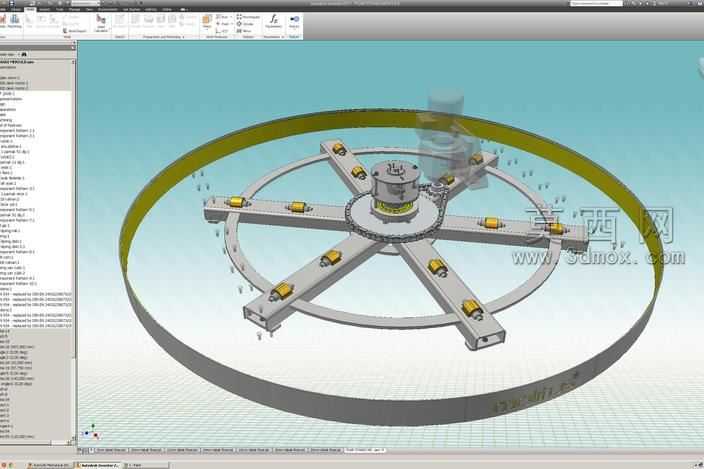Switch to the Paint taskbar button
The width and height of the screenshot is (704, 469).
click(145, 465)
